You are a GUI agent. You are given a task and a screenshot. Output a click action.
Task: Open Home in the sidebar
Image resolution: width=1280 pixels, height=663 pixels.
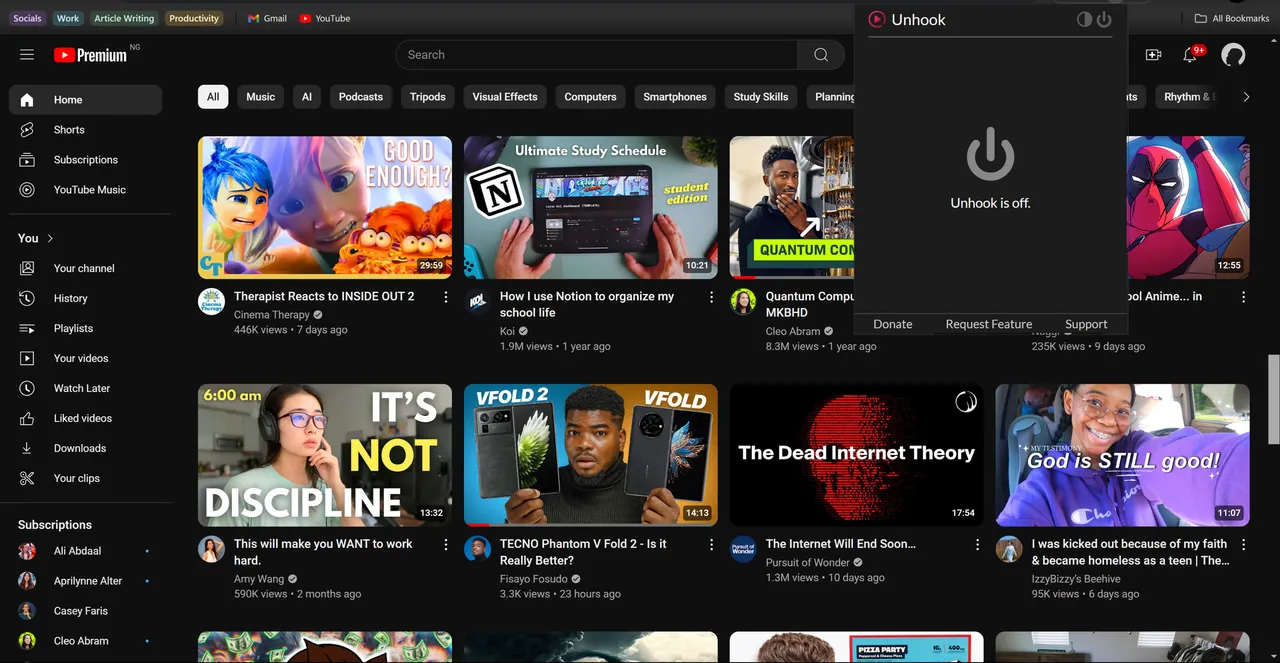(x=85, y=100)
